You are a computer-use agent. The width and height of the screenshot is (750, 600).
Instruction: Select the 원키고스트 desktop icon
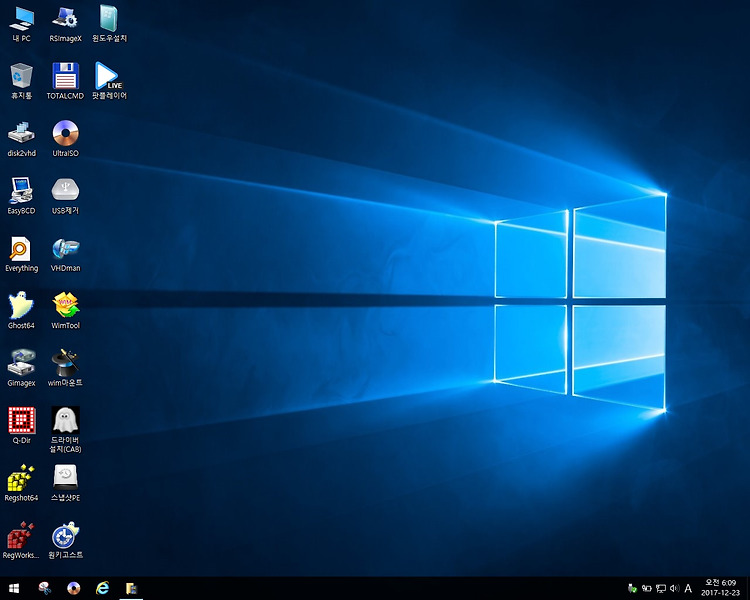point(66,541)
